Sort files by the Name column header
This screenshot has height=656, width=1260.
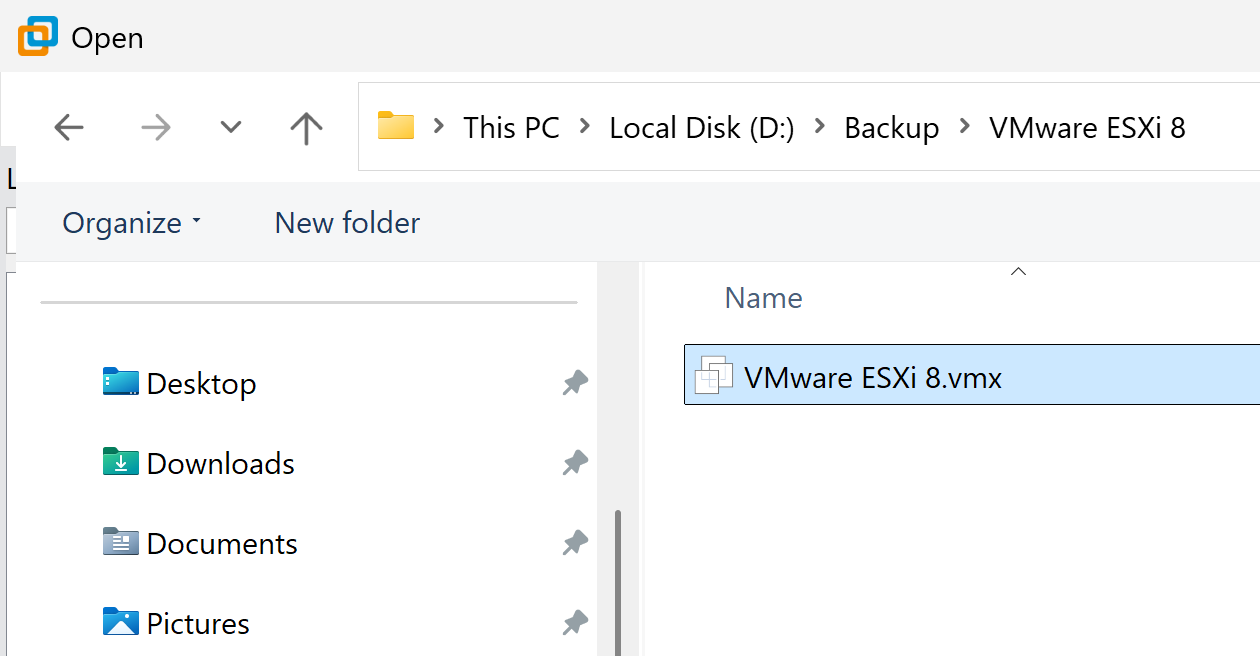(x=763, y=298)
